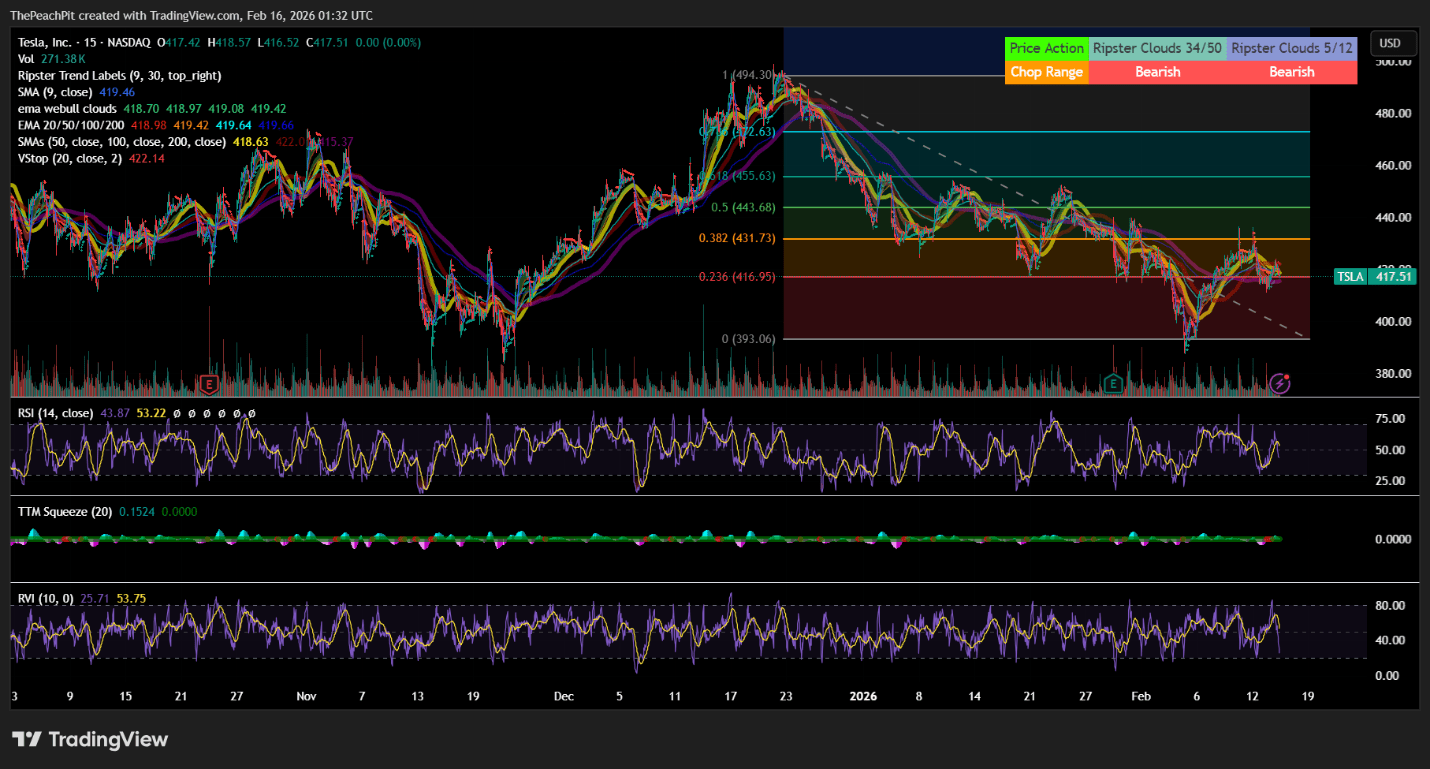Click the Ripster Clouds 5/12 header cell

click(x=1292, y=48)
